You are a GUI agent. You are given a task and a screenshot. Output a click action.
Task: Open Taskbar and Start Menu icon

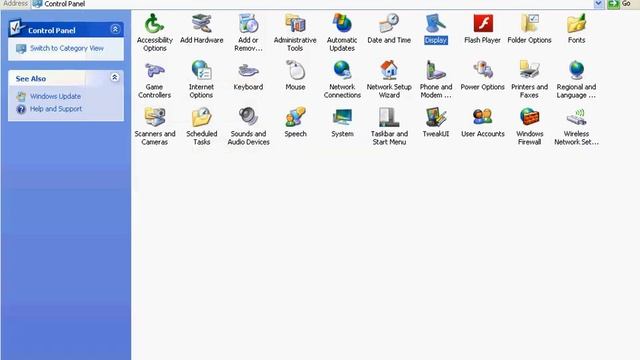389,117
